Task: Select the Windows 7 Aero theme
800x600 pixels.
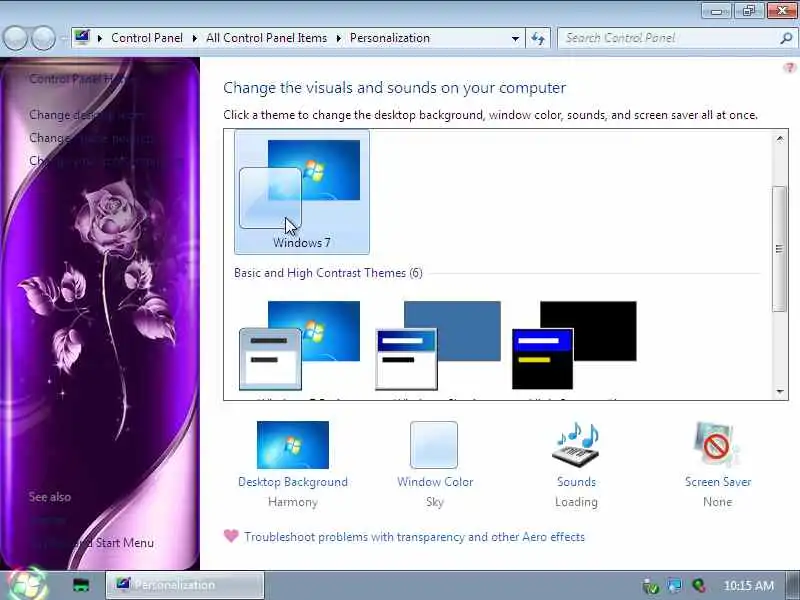Action: (x=302, y=192)
